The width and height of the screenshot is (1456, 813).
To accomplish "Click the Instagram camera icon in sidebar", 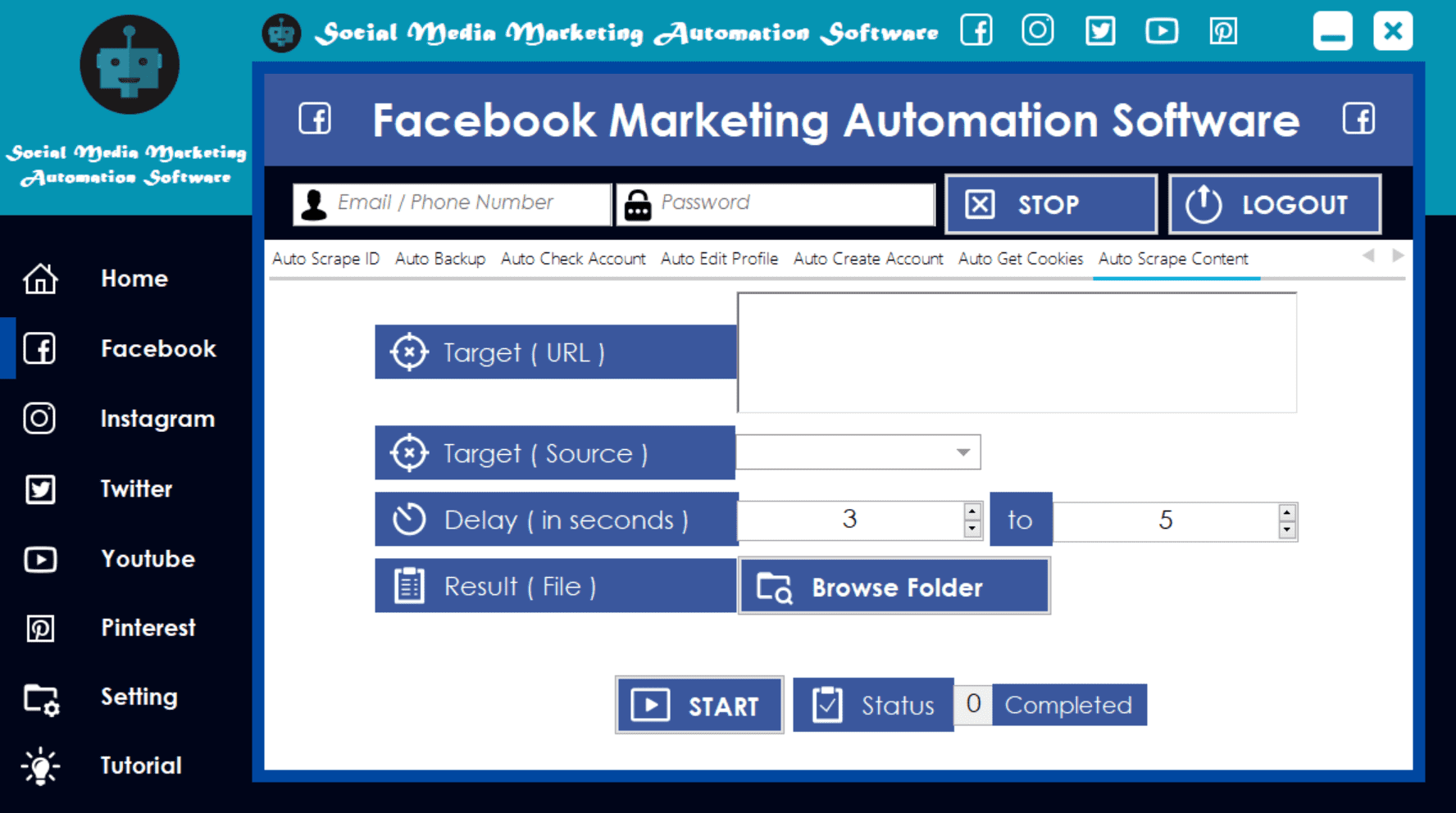I will click(39, 418).
